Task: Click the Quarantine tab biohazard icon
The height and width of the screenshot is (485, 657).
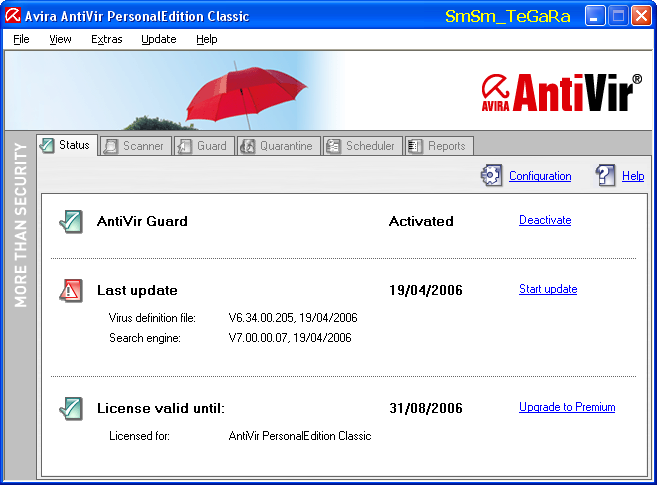Action: click(248, 146)
